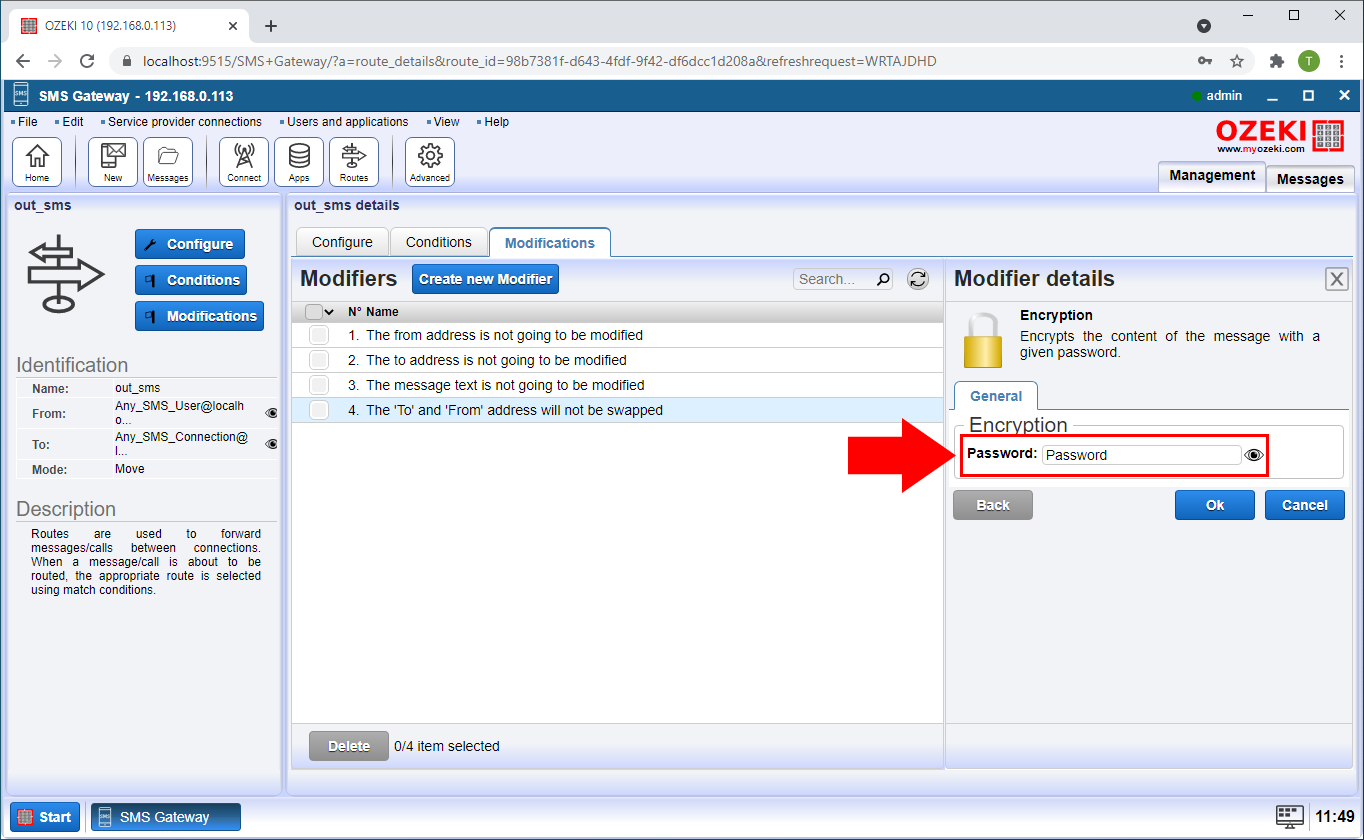Open the Start menu button
Viewport: 1364px width, 840px height.
point(46,817)
